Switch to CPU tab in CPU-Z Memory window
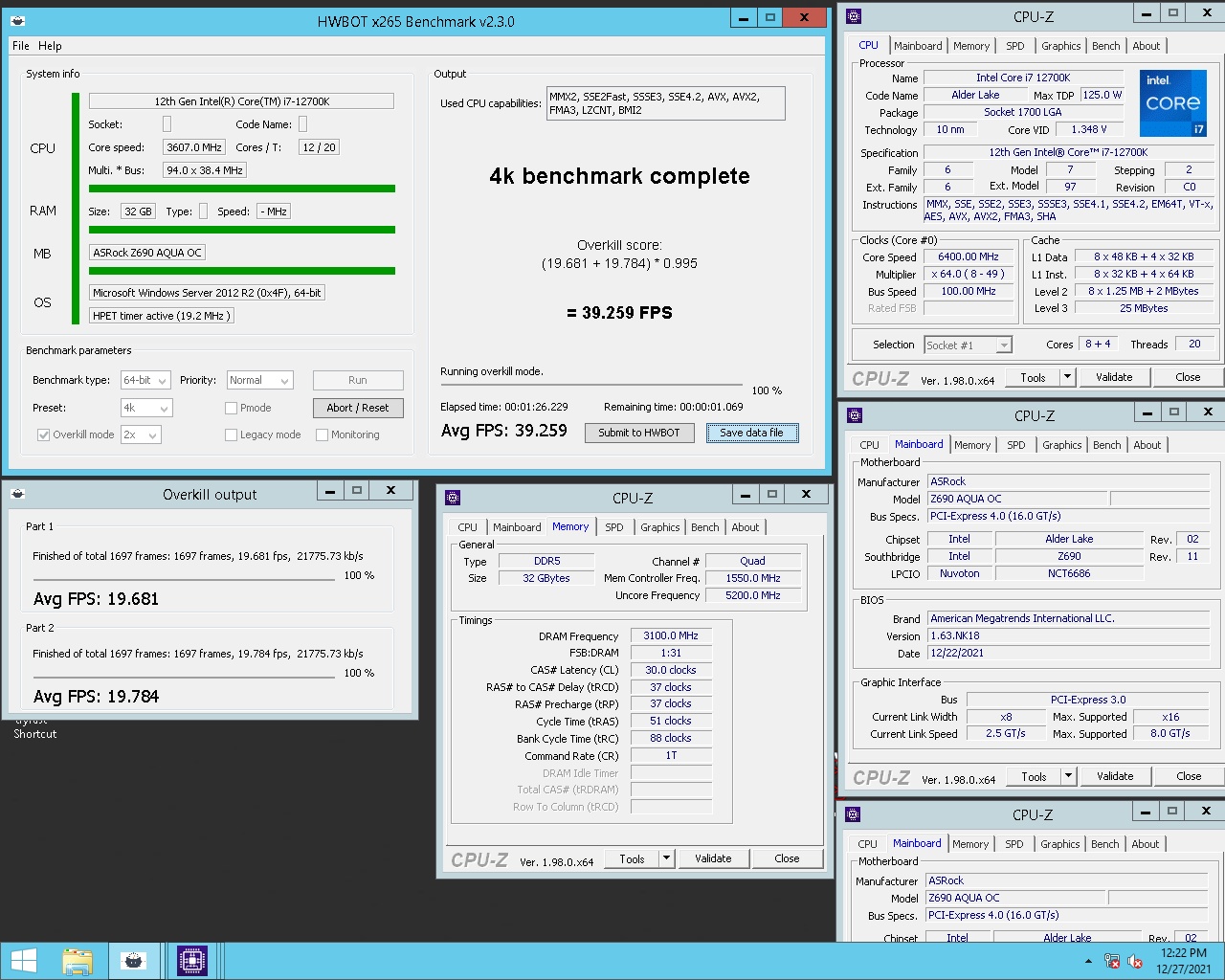Viewport: 1225px width, 980px height. pos(467,527)
